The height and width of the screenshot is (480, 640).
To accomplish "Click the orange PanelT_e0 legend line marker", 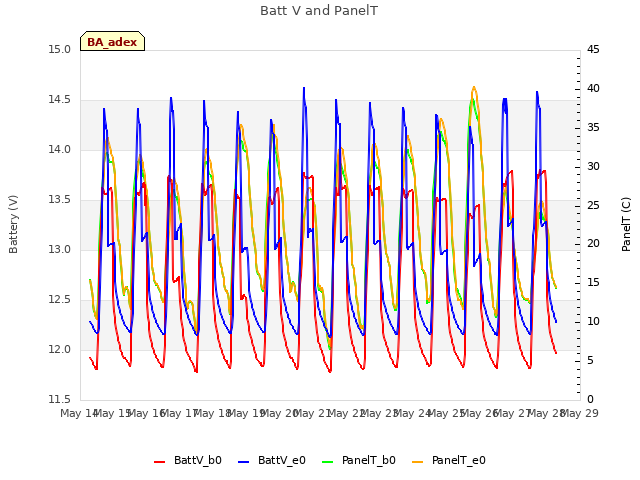I will (x=418, y=462).
